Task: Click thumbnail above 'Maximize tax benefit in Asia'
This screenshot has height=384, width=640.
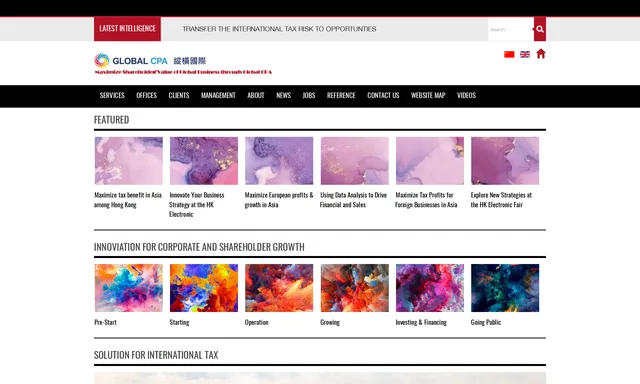Action: (x=129, y=161)
